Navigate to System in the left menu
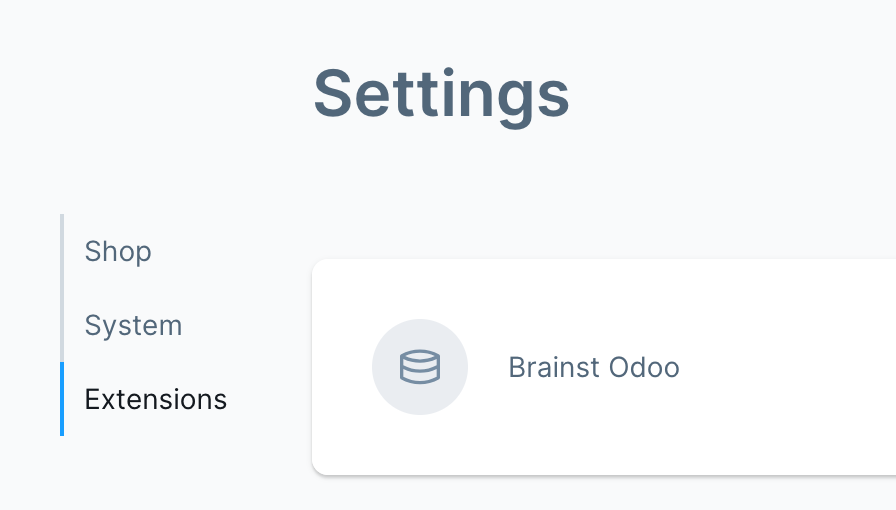 pos(133,325)
